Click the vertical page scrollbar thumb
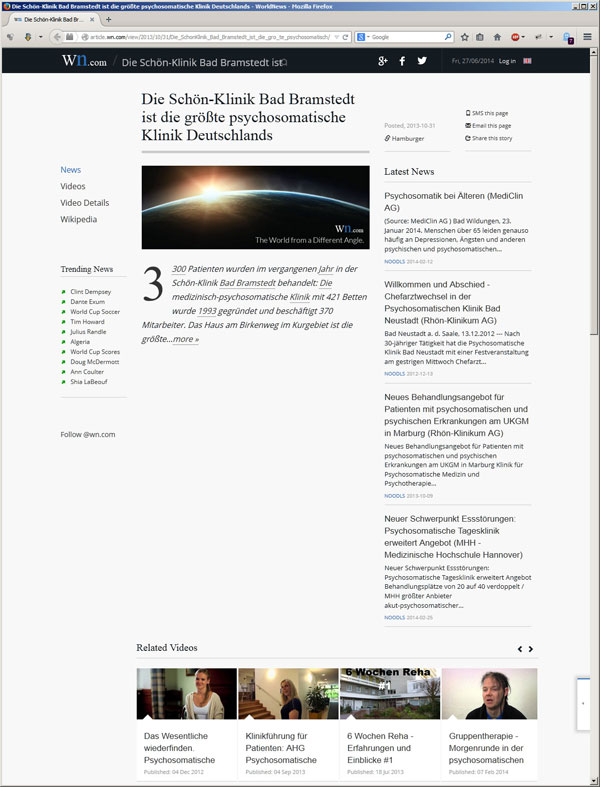600x787 pixels. pyautogui.click(x=594, y=196)
